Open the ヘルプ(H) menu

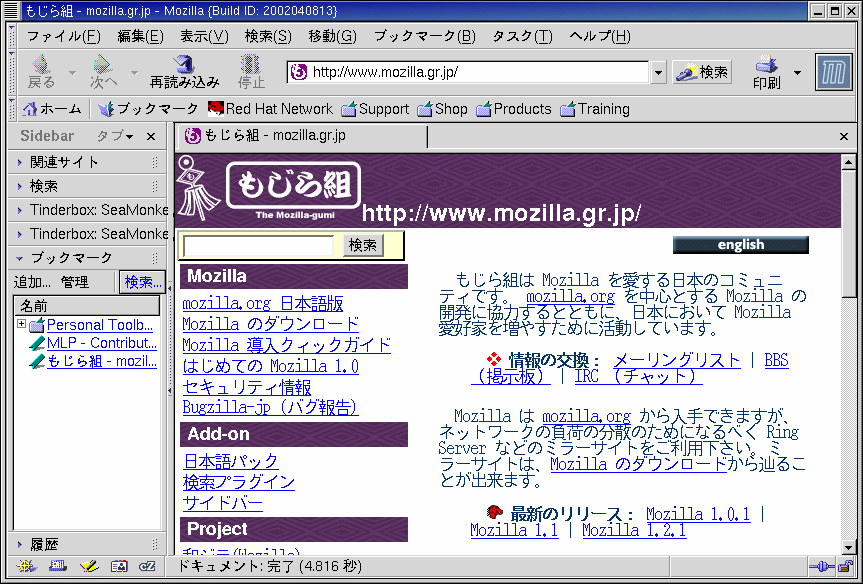tap(600, 36)
